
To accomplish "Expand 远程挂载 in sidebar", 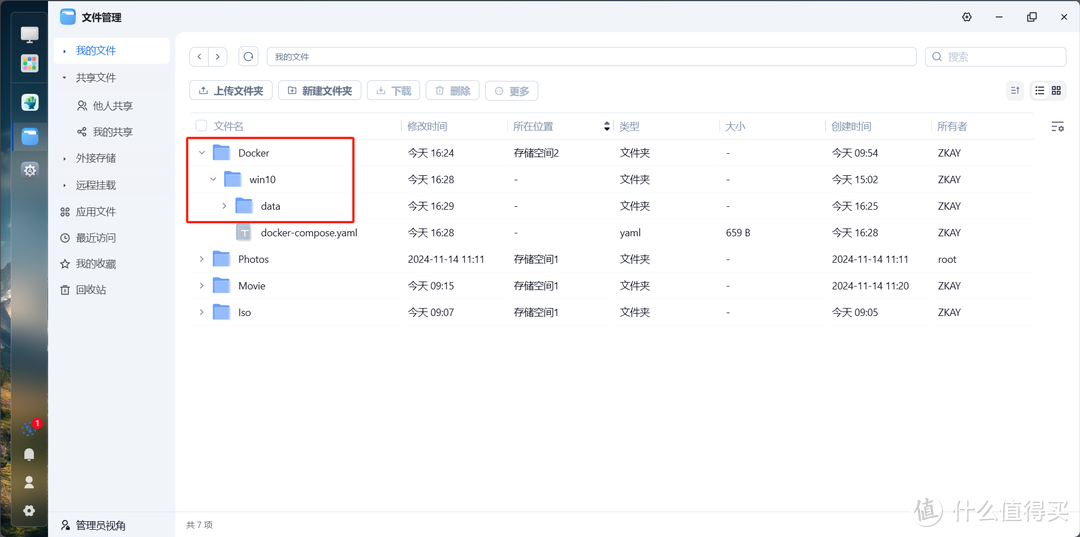I will (x=65, y=185).
